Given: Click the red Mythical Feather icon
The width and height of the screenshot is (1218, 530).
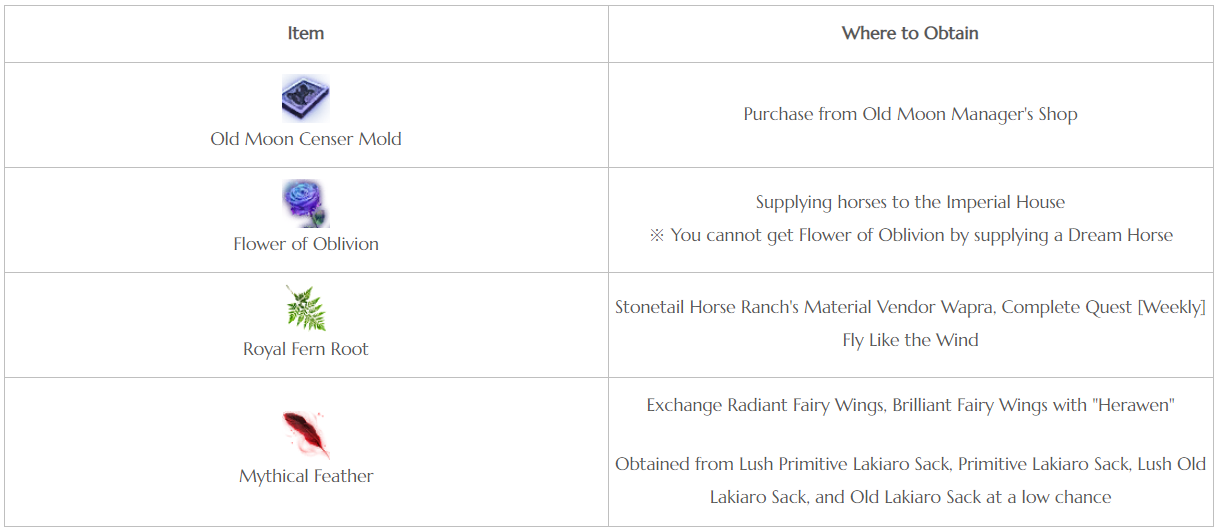Looking at the screenshot, I should pos(306,435).
